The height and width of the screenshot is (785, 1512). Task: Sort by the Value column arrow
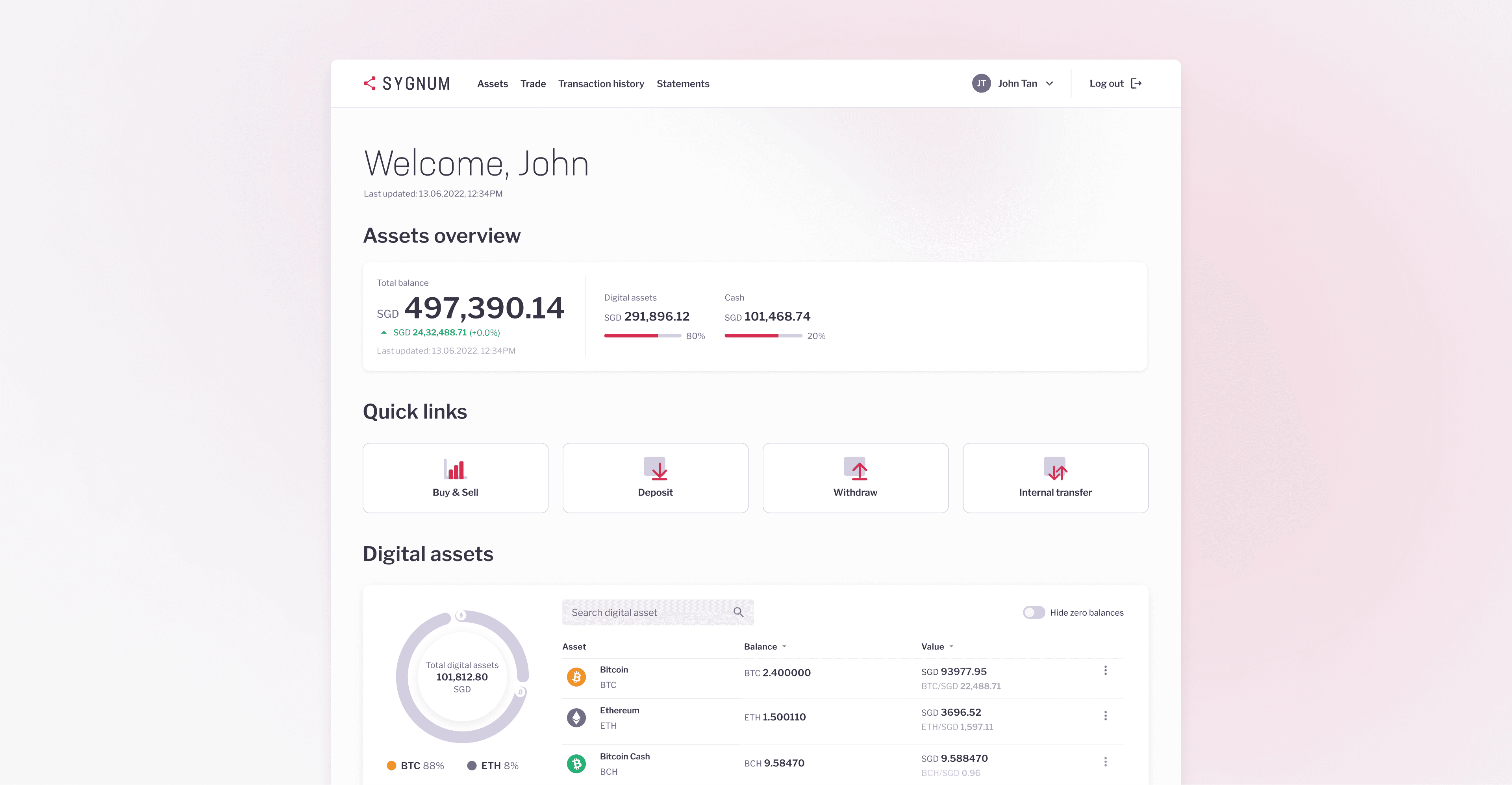click(x=951, y=646)
